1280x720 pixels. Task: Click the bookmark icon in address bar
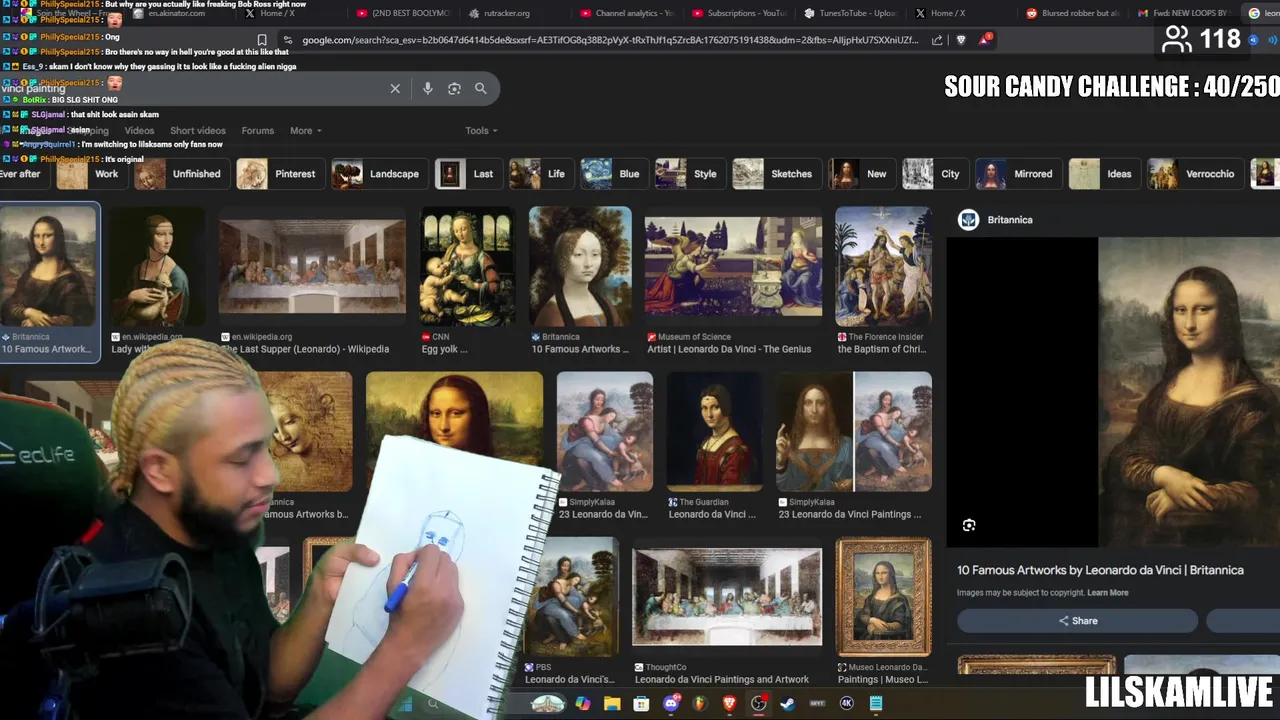[x=262, y=40]
